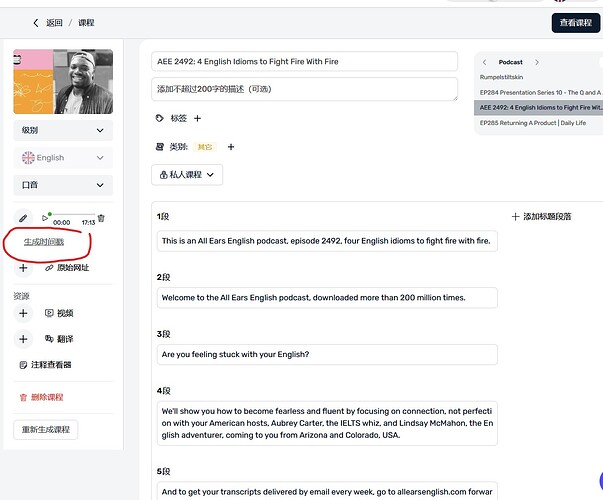This screenshot has width=603, height=500.
Task: Expand the 口音 accent dropdown
Action: point(62,185)
